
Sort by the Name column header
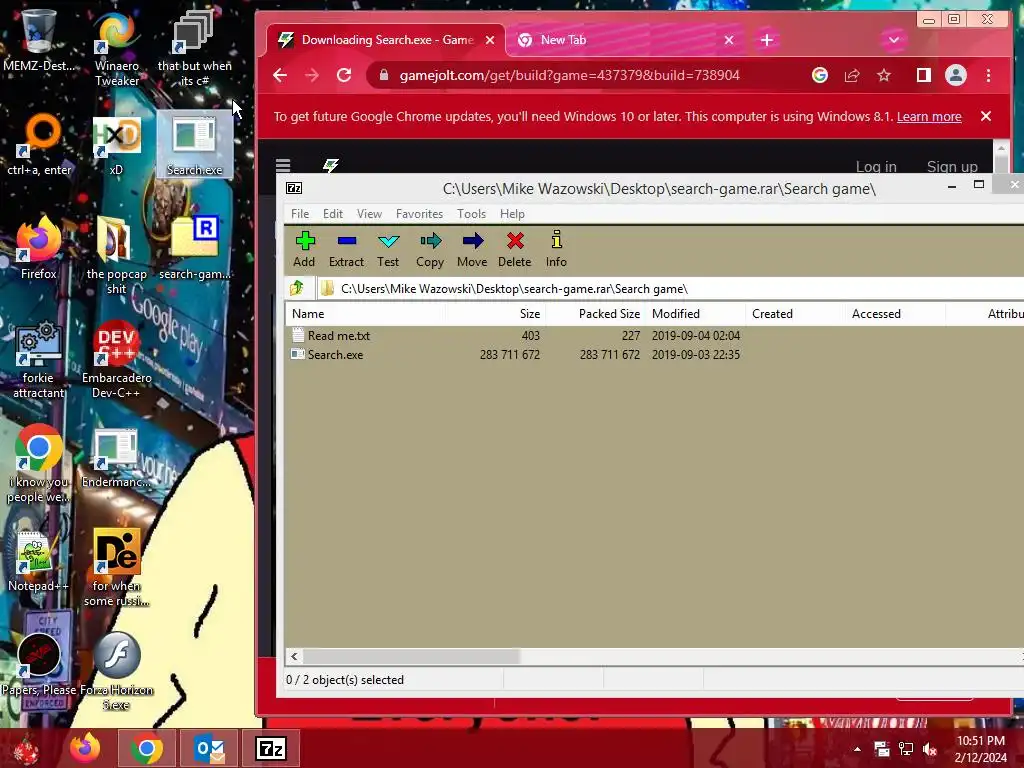(x=366, y=313)
